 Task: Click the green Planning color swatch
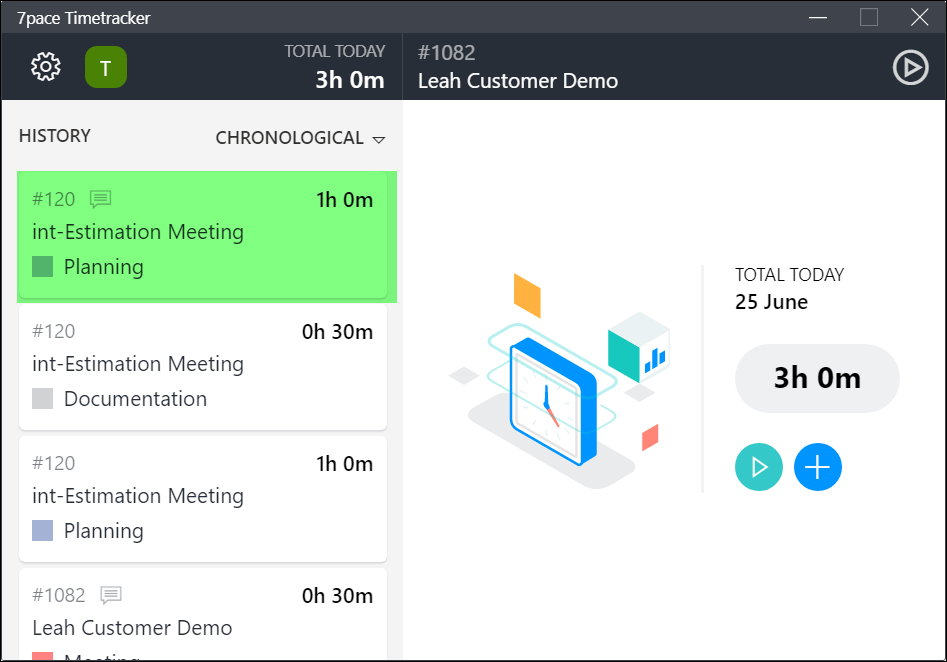pos(42,266)
